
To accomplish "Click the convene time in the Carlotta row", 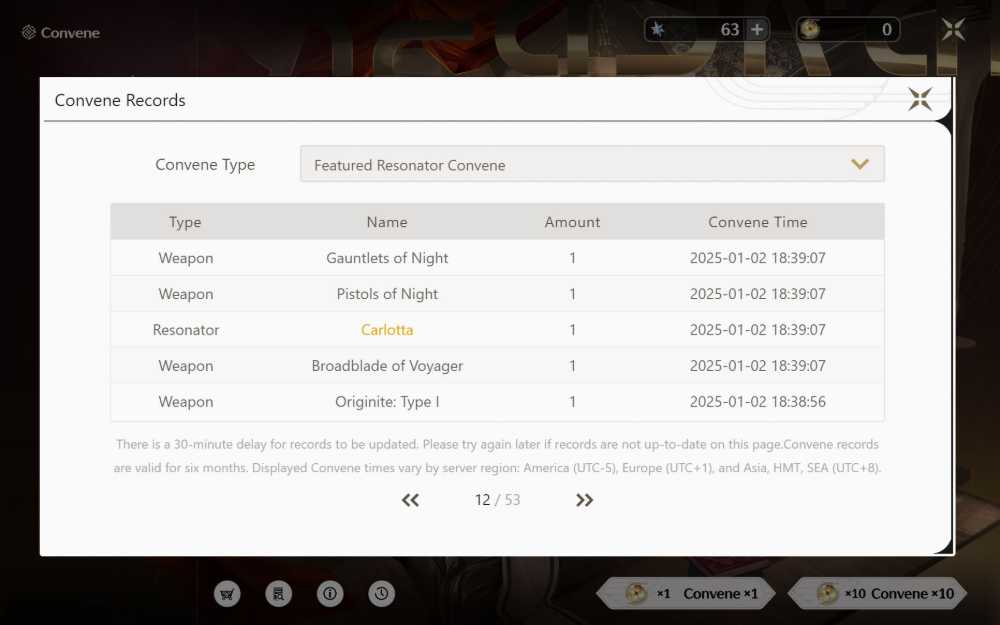I will pos(758,330).
